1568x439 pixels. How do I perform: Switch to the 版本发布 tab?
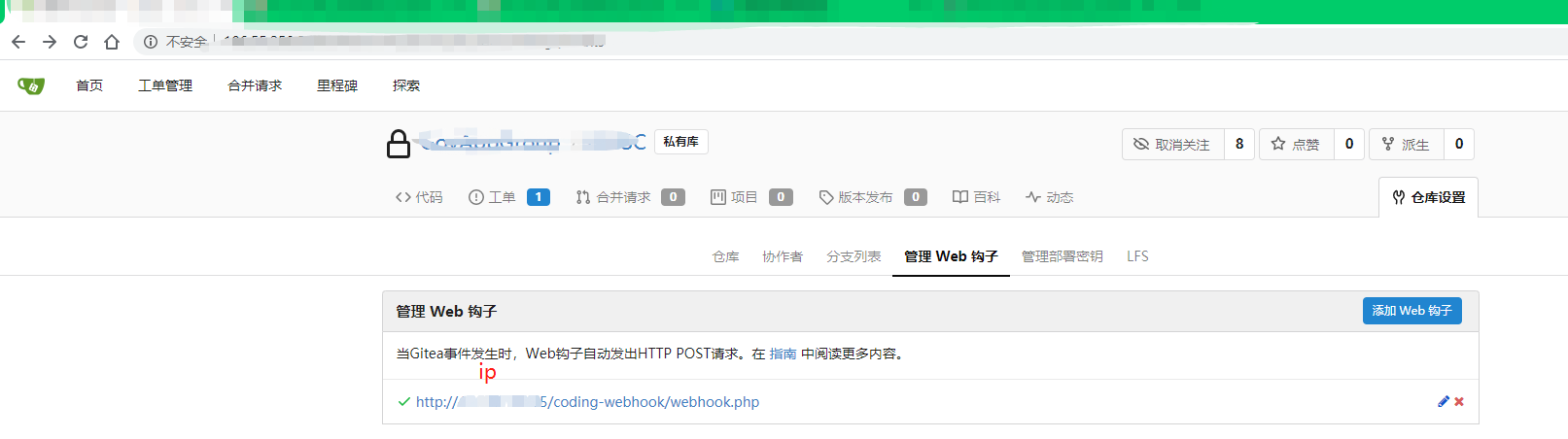click(x=873, y=197)
